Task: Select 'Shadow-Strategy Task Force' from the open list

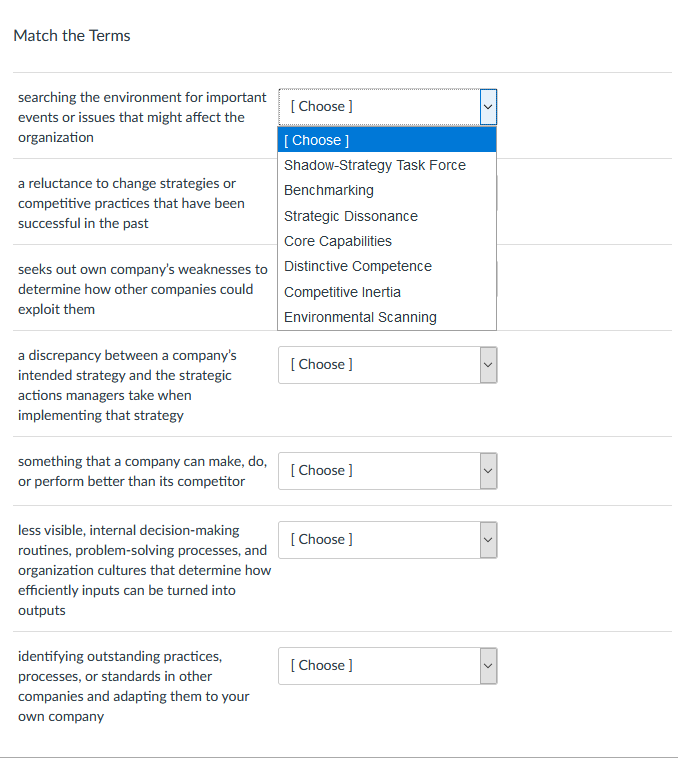Action: (x=375, y=165)
